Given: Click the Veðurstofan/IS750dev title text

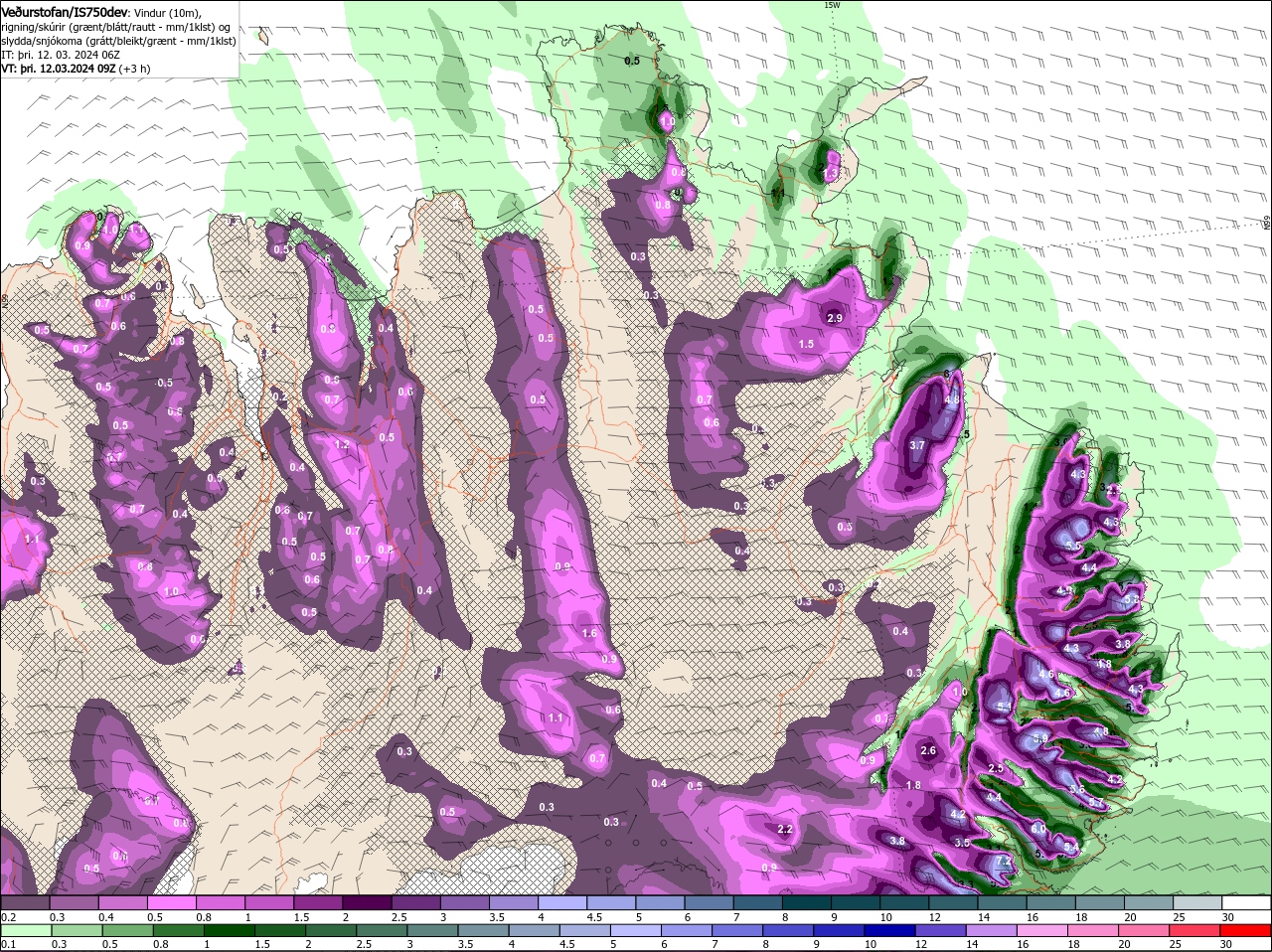Looking at the screenshot, I should [65, 11].
